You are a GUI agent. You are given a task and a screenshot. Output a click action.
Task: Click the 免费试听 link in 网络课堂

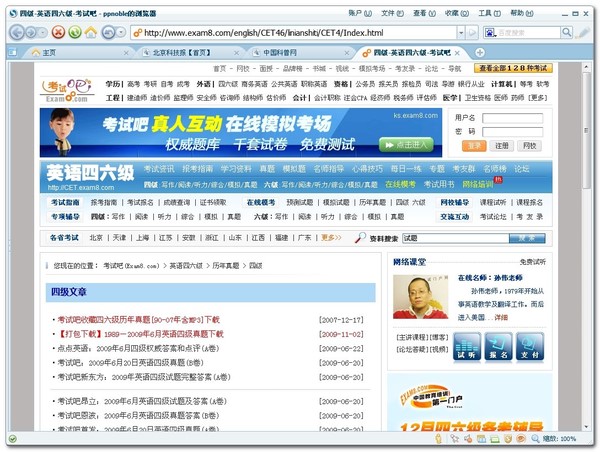tap(533, 262)
